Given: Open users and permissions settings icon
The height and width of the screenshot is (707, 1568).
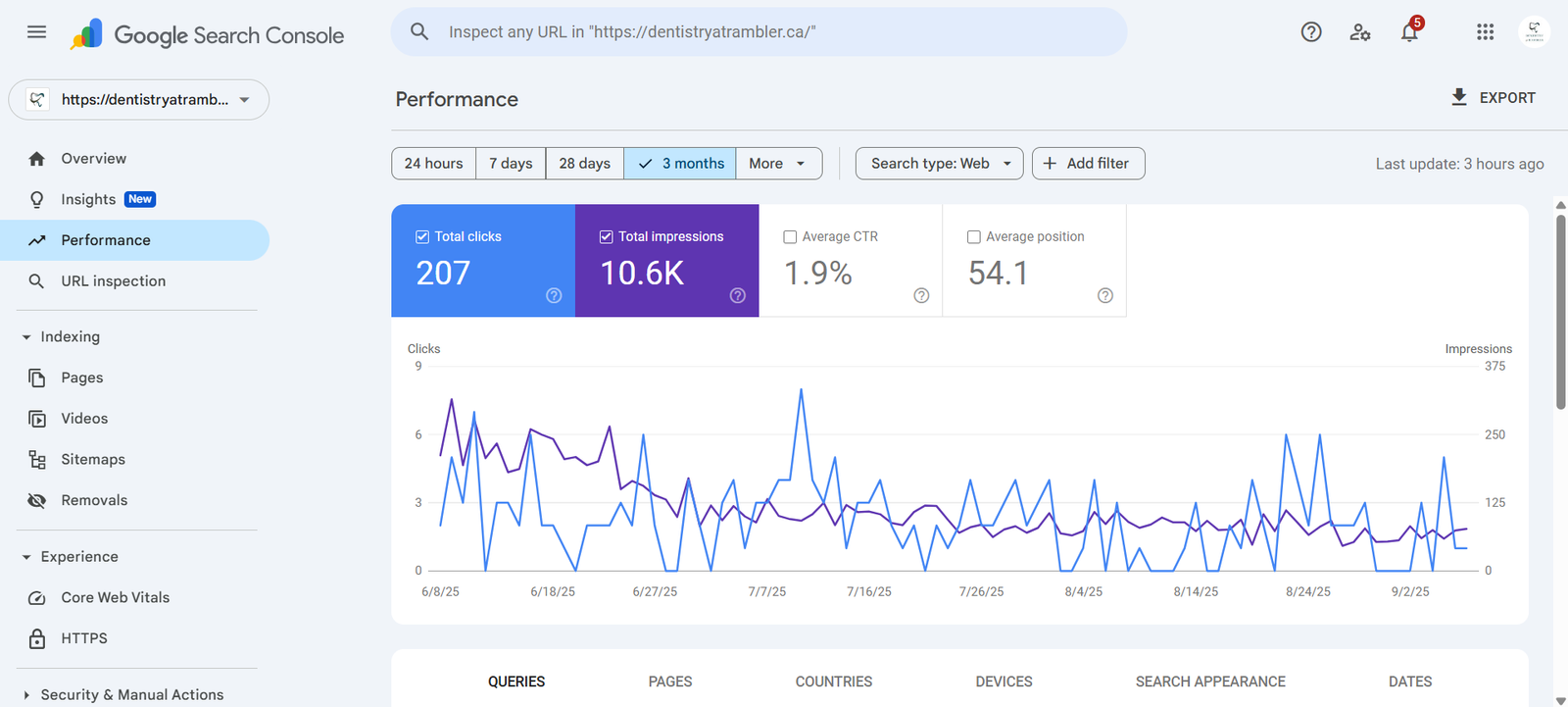Looking at the screenshot, I should [1359, 32].
